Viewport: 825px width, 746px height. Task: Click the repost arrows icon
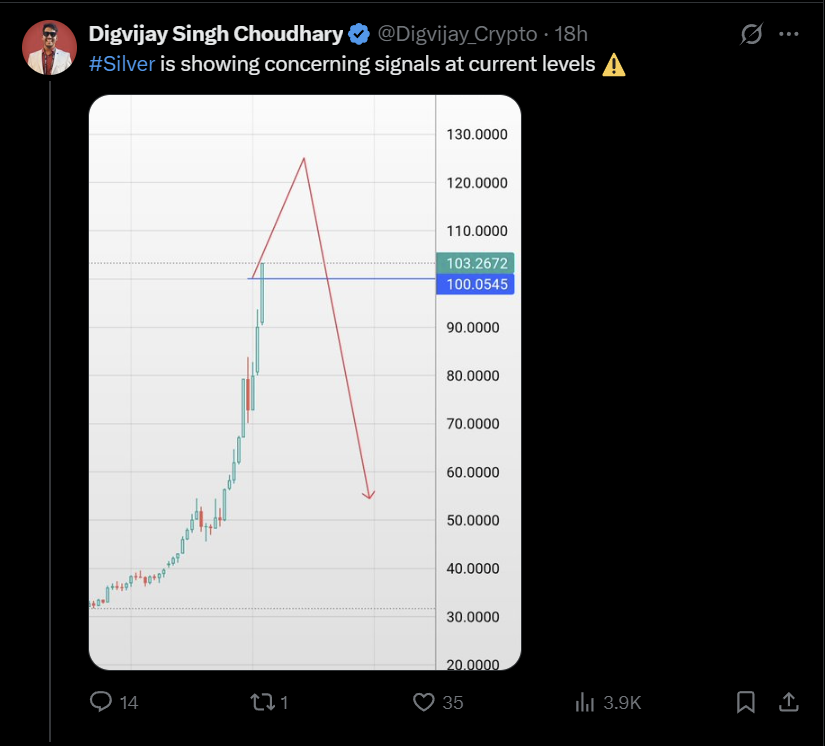[x=262, y=702]
